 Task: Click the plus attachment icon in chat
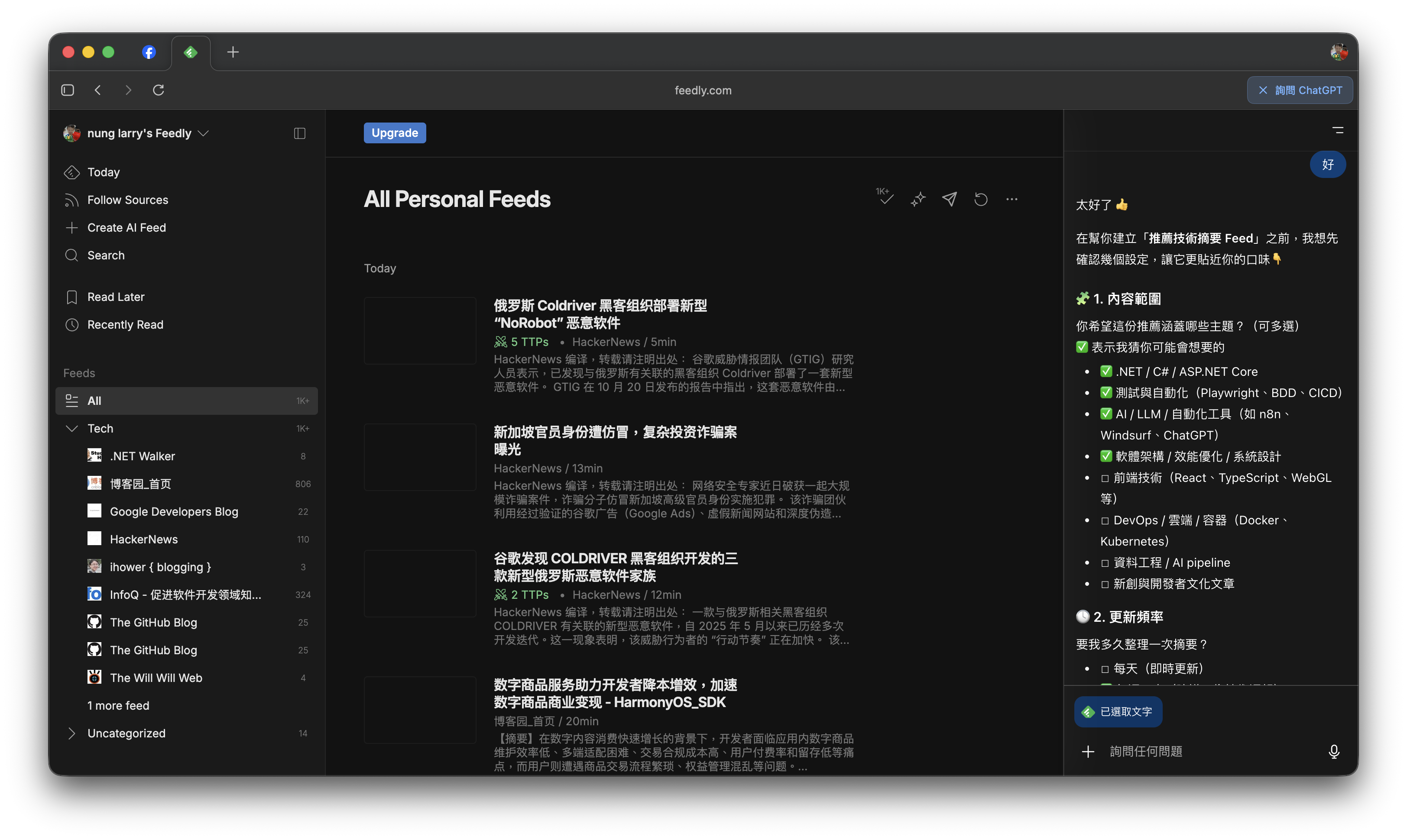pyautogui.click(x=1088, y=752)
